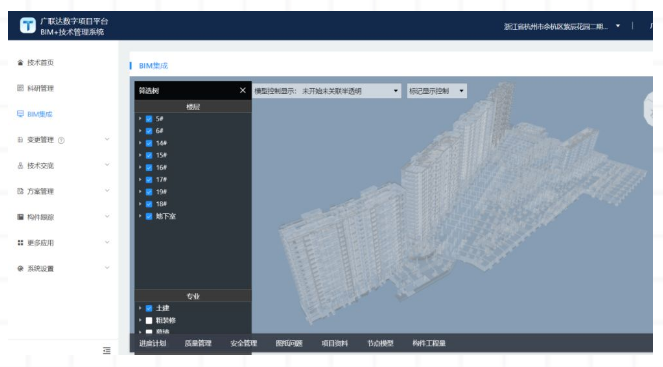This screenshot has width=663, height=367.
Task: Open the 项目资料 bottom tab
Action: pyautogui.click(x=334, y=343)
